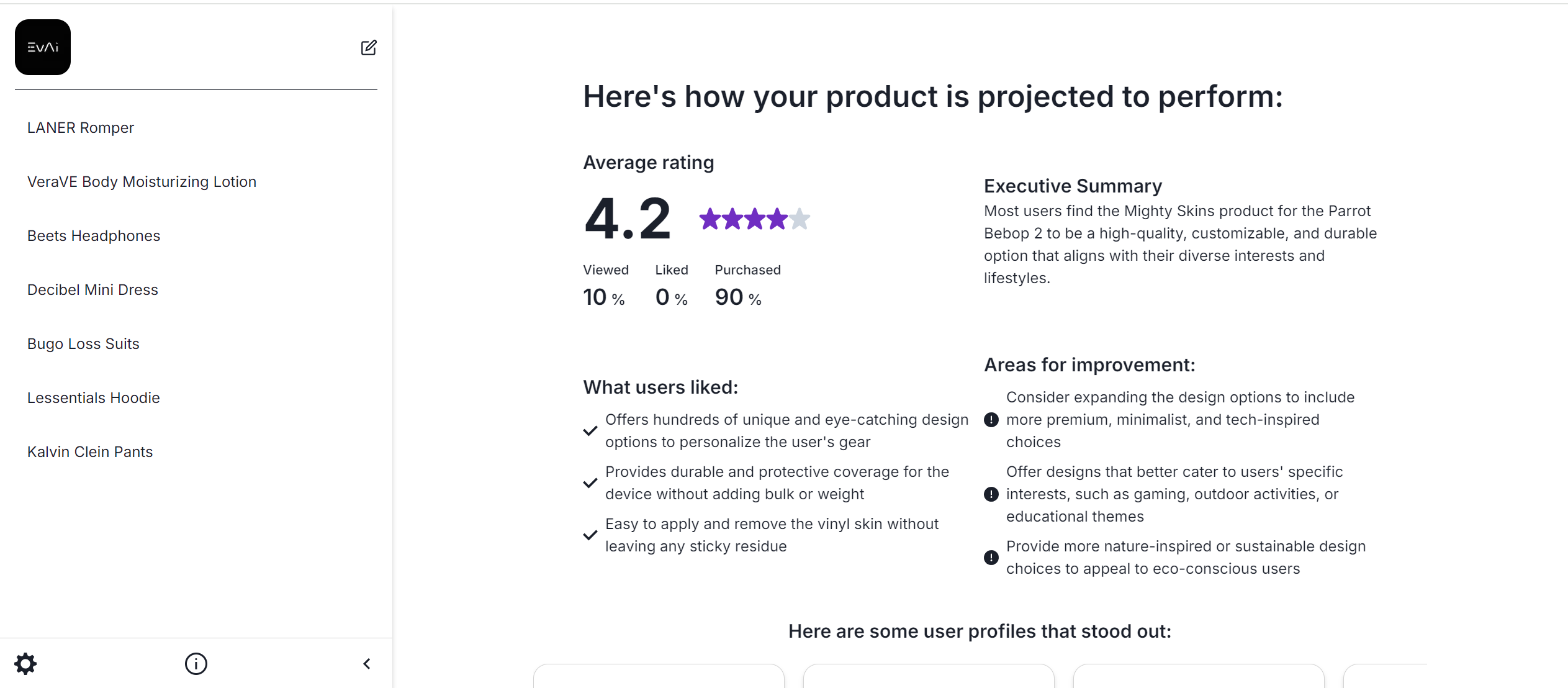Open Bugo Loss Suits report
The height and width of the screenshot is (688, 1568).
pos(83,344)
